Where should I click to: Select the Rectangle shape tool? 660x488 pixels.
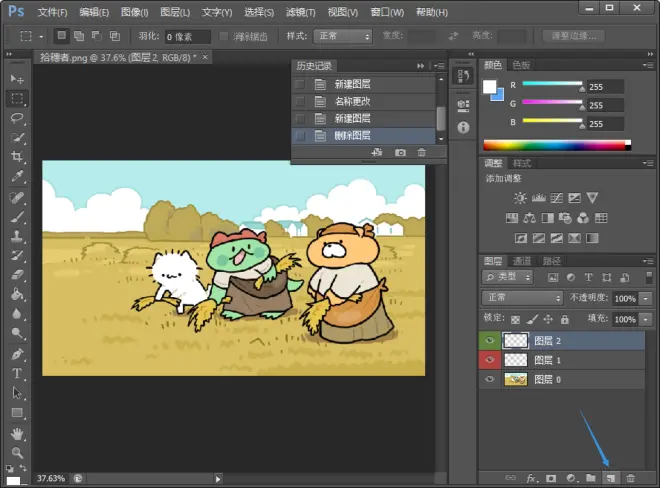tap(17, 413)
